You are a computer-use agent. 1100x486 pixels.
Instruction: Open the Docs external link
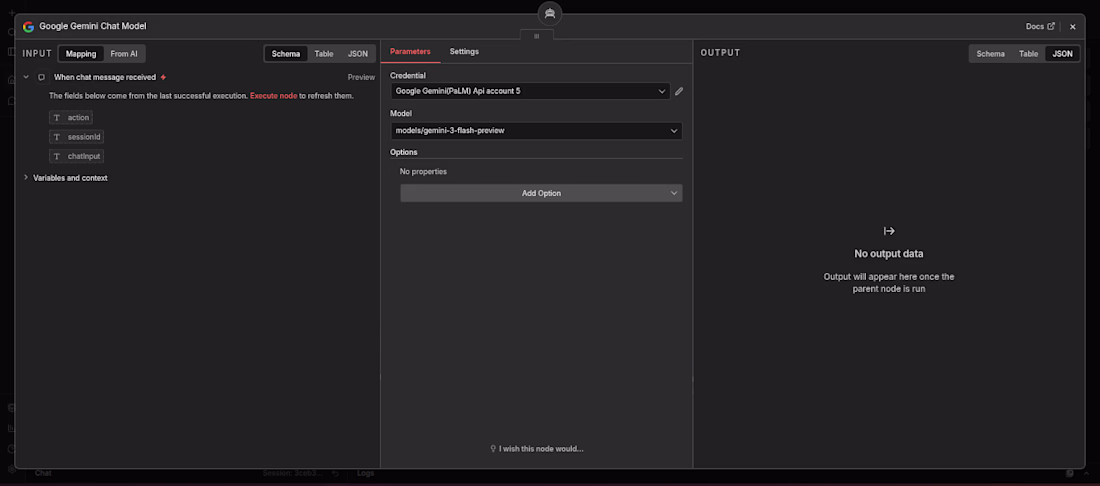pos(1040,27)
